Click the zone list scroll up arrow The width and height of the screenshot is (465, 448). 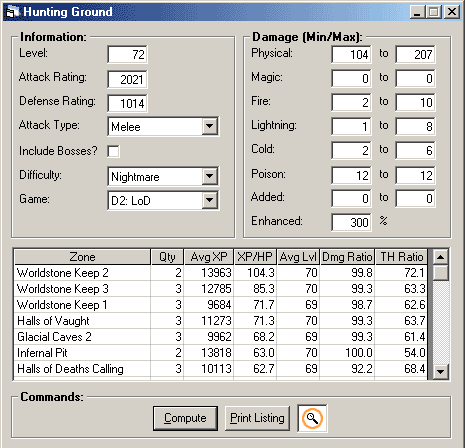[x=441, y=257]
